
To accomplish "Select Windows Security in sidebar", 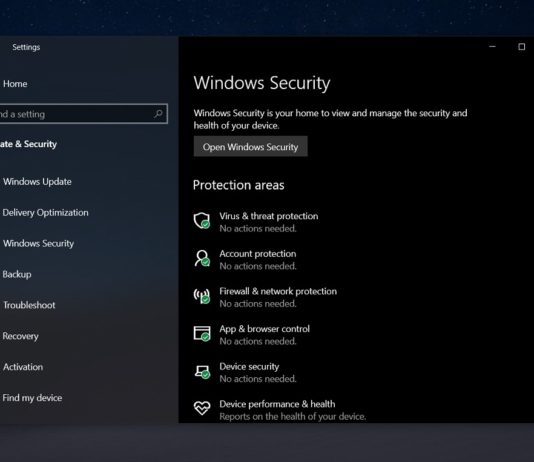I will tap(38, 243).
